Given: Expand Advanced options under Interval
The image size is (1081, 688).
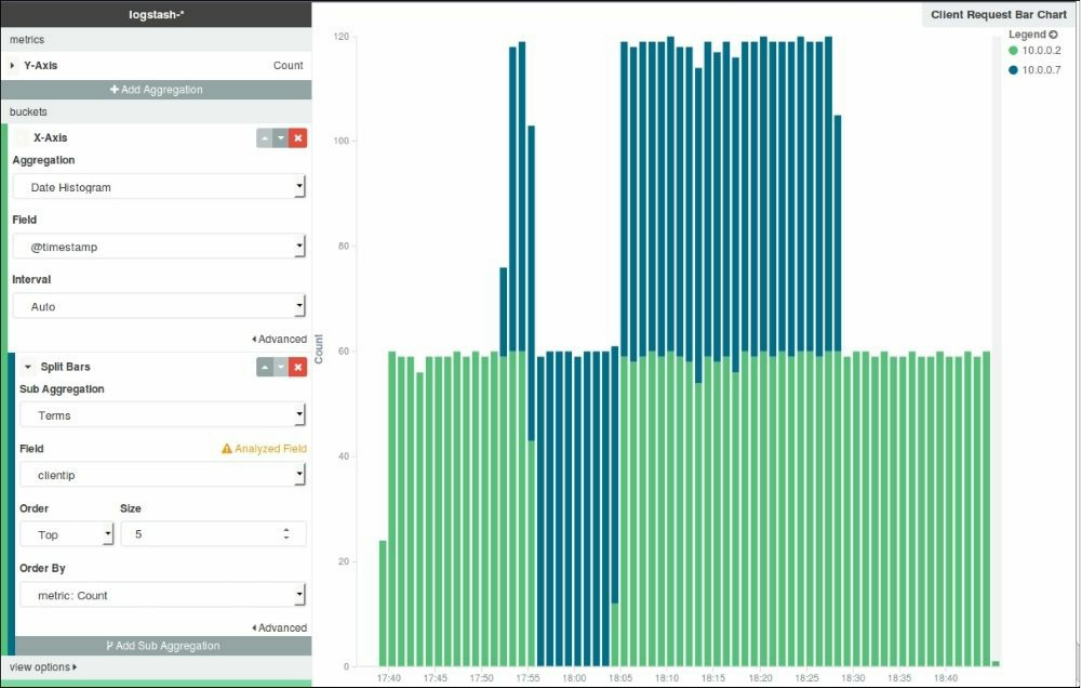Looking at the screenshot, I should click(x=279, y=339).
